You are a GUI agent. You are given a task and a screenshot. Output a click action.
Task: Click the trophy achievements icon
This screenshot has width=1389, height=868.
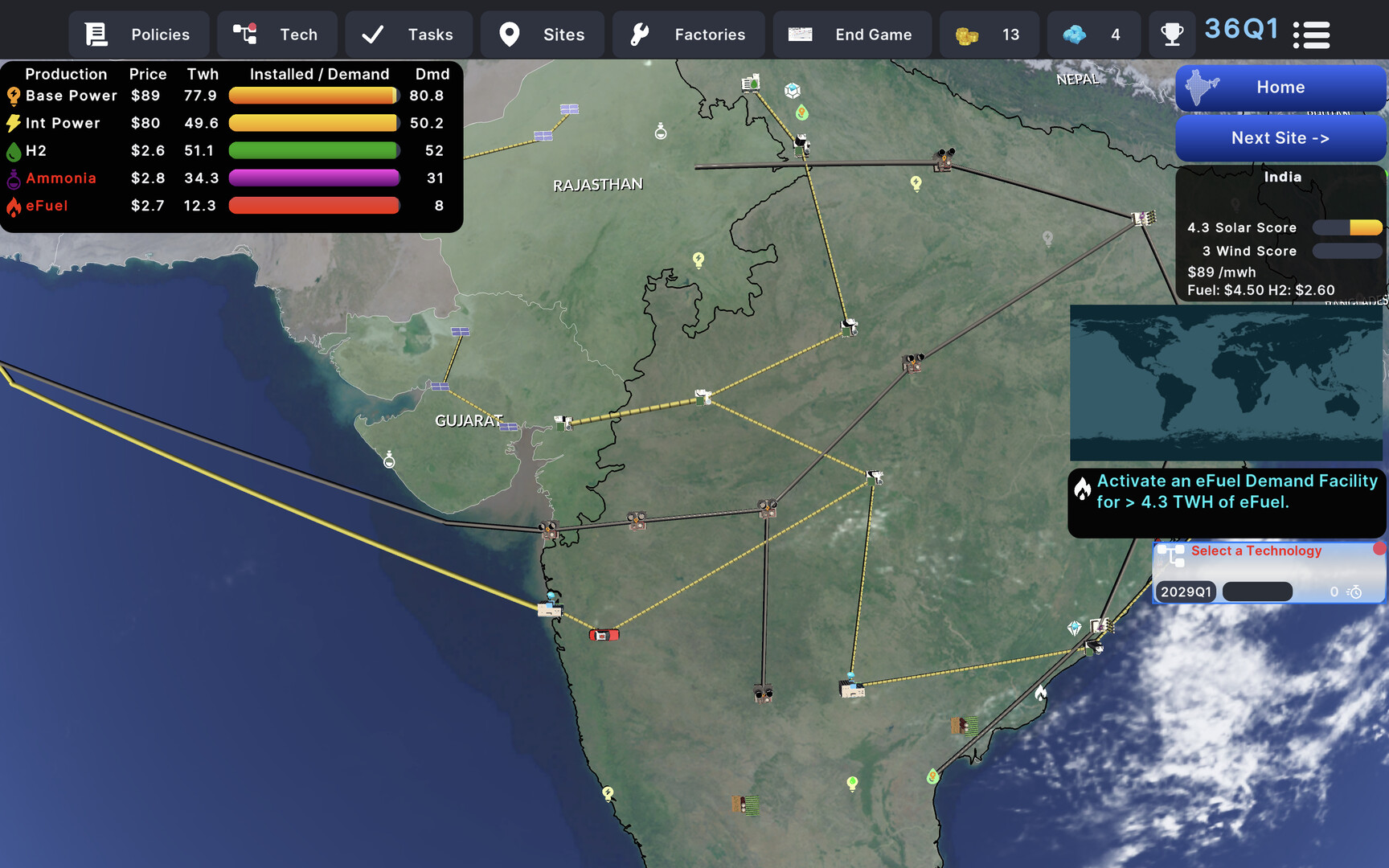pyautogui.click(x=1172, y=35)
